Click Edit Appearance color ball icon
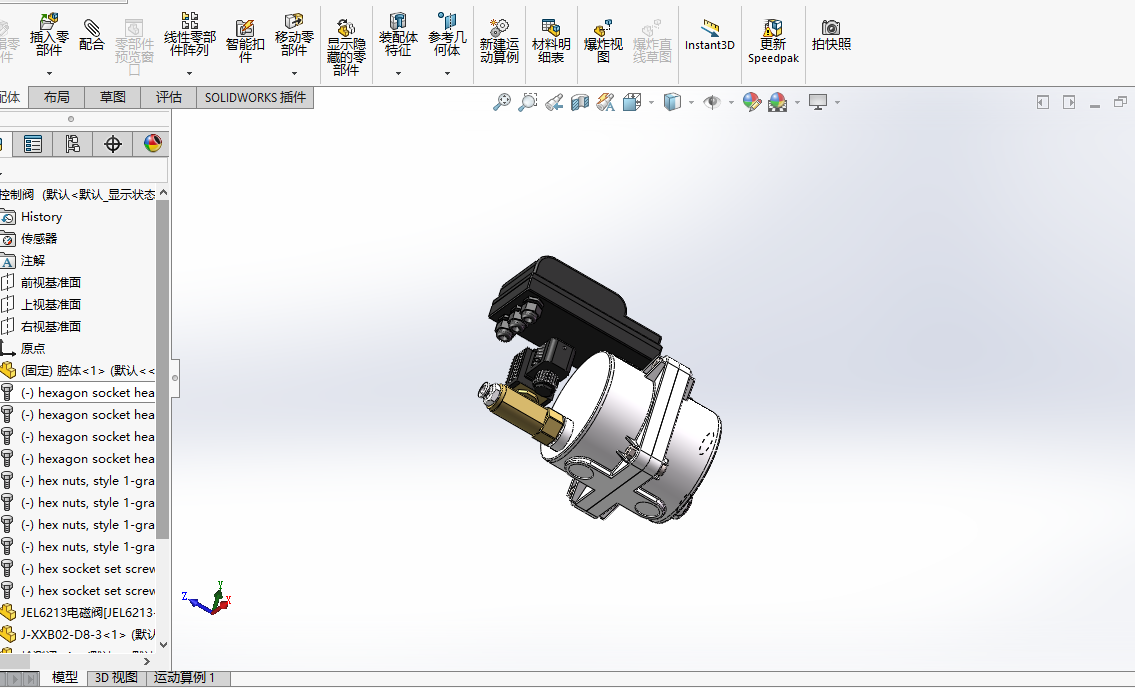This screenshot has width=1135, height=688. pyautogui.click(x=752, y=102)
